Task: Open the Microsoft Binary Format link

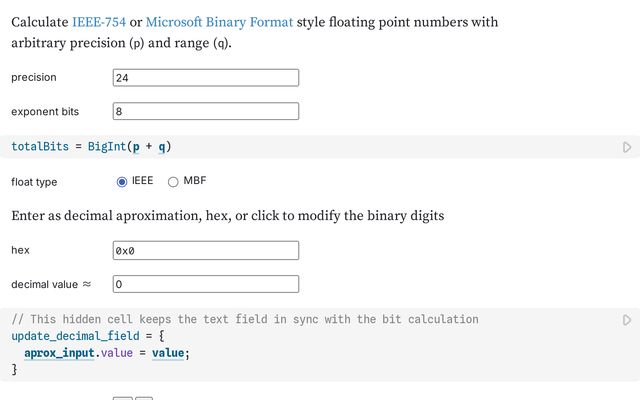Action: pyautogui.click(x=220, y=21)
